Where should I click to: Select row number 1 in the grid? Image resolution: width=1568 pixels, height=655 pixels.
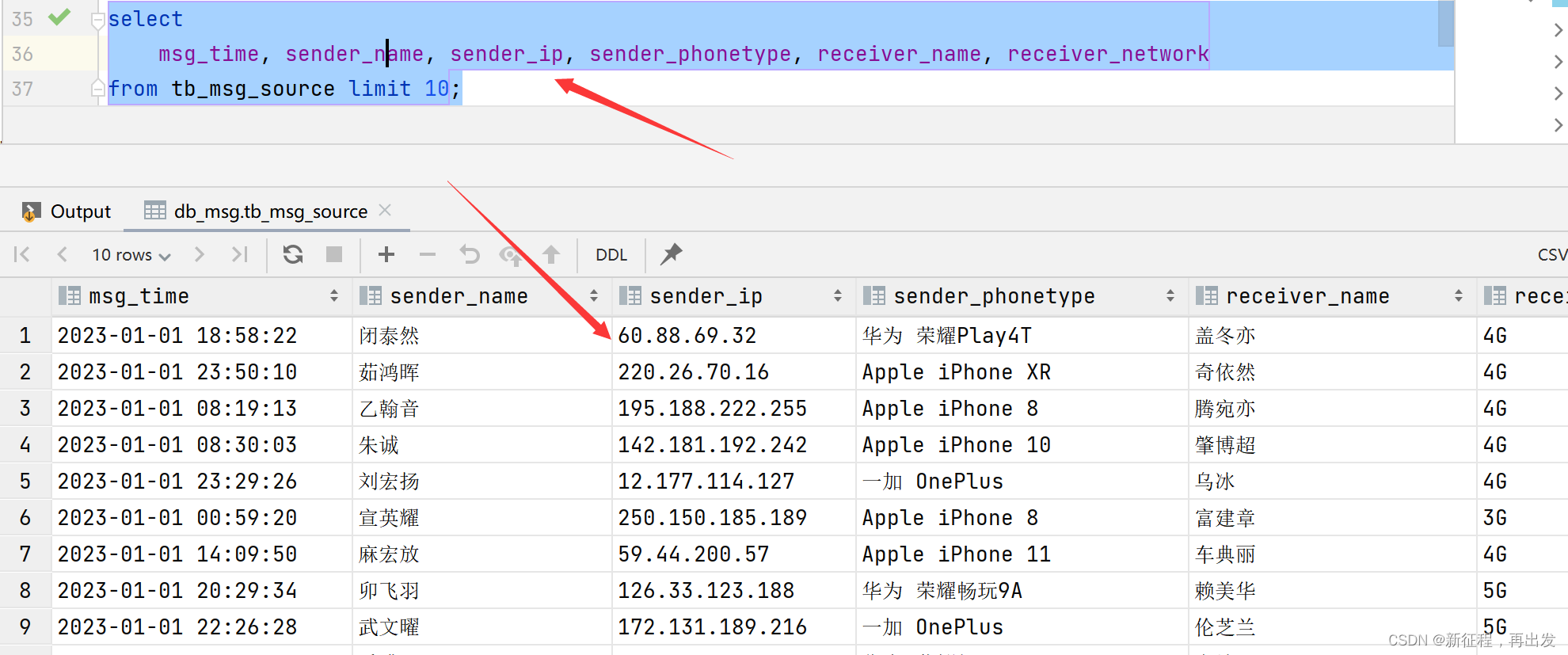pos(25,336)
